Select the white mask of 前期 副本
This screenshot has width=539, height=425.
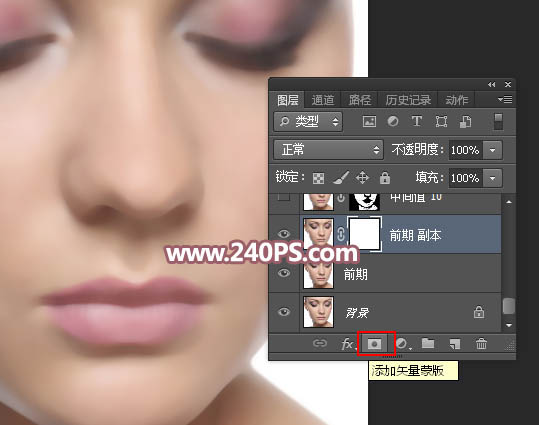(x=364, y=234)
